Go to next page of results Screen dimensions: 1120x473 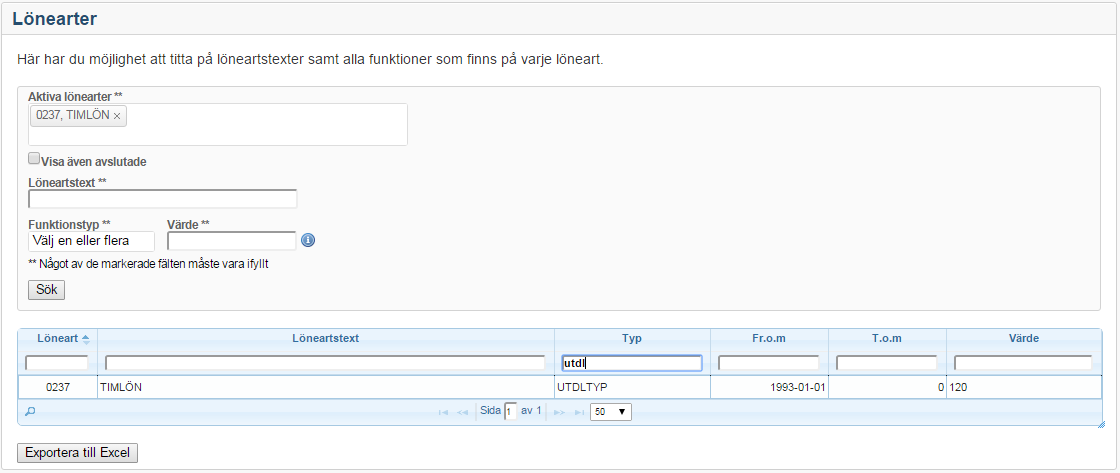559,412
